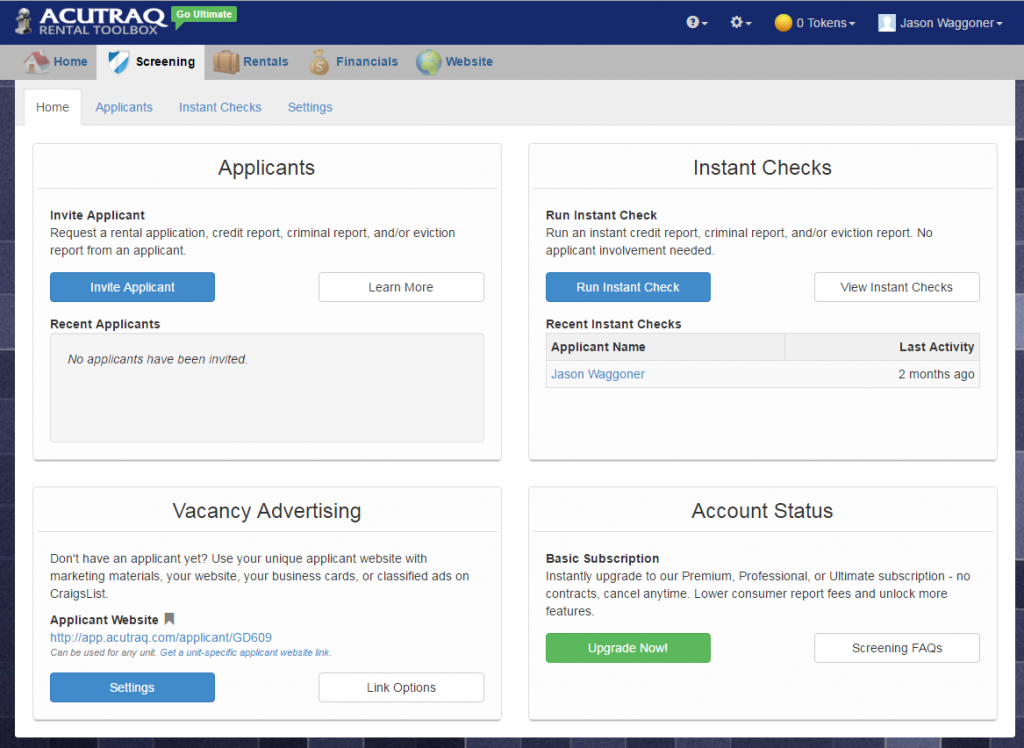
Task: Open the Jason Waggoner instant check record
Action: (x=597, y=374)
